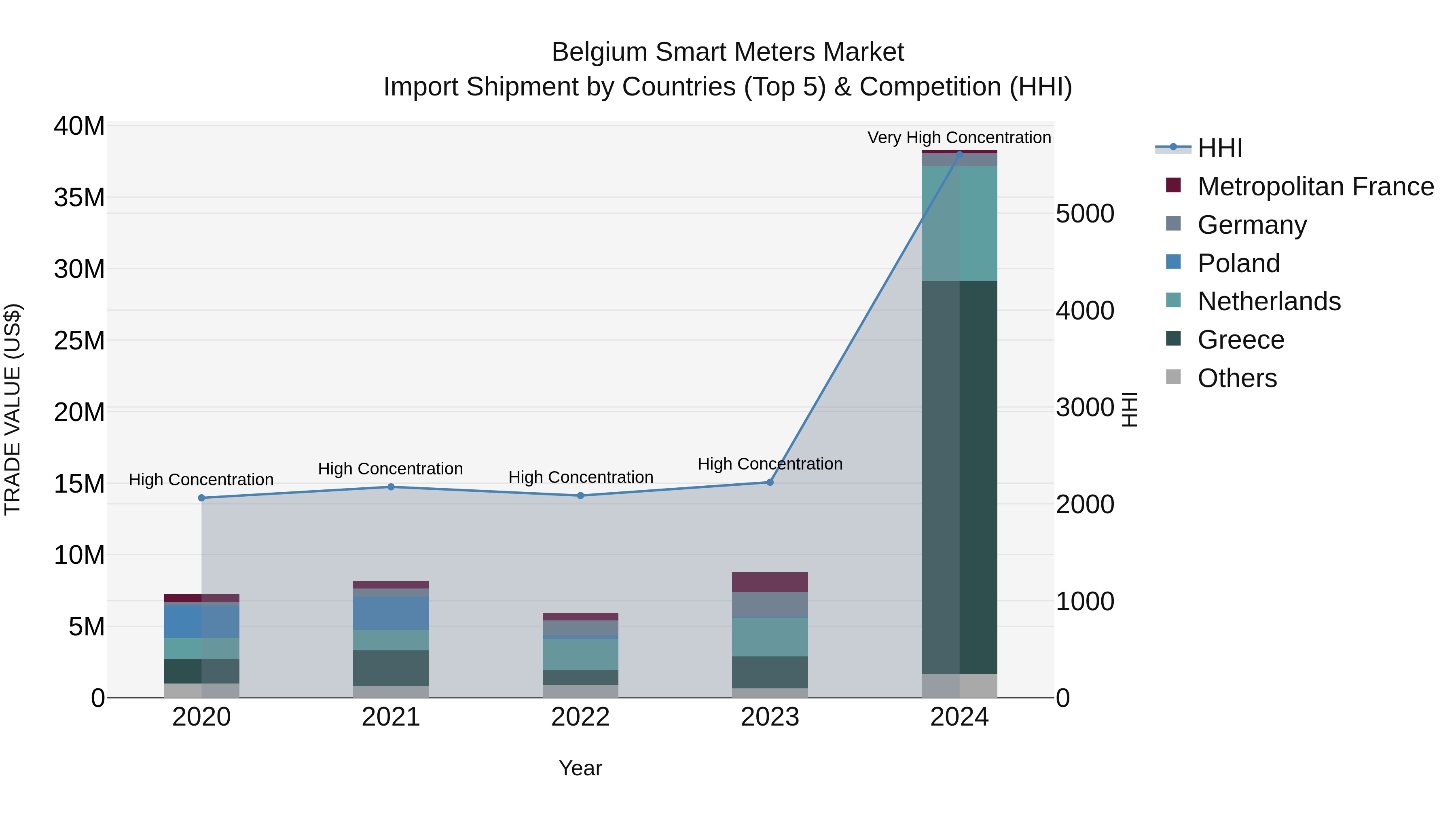
Task: Click the 'Very High Concentration' annotation
Action: [959, 138]
